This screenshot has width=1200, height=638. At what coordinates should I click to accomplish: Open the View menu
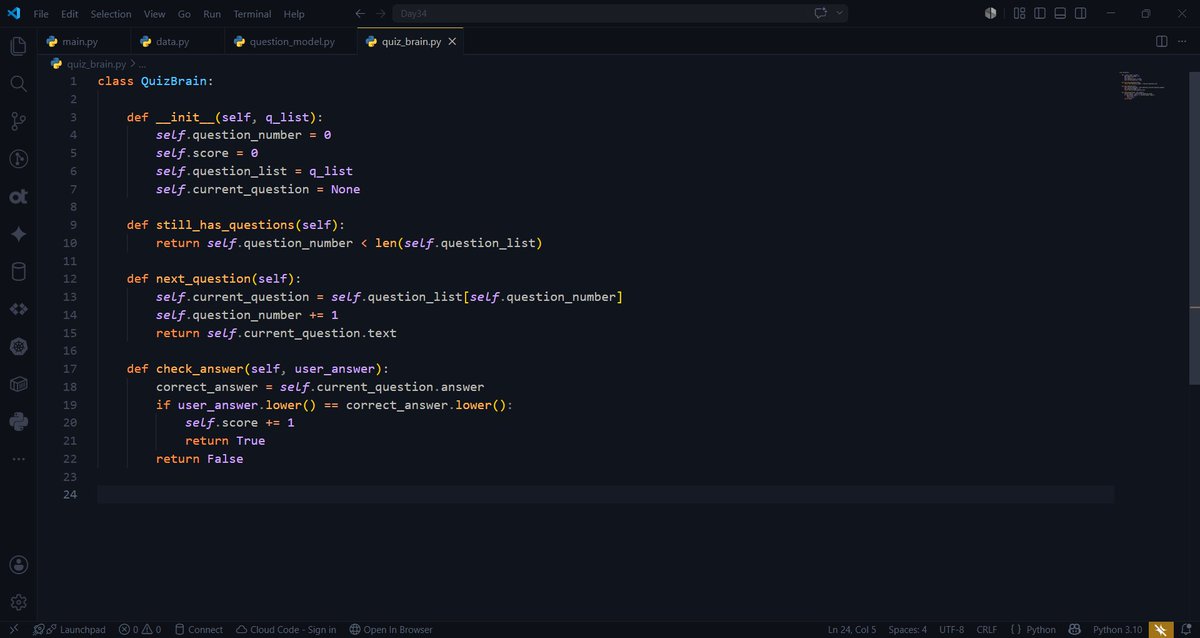click(154, 14)
